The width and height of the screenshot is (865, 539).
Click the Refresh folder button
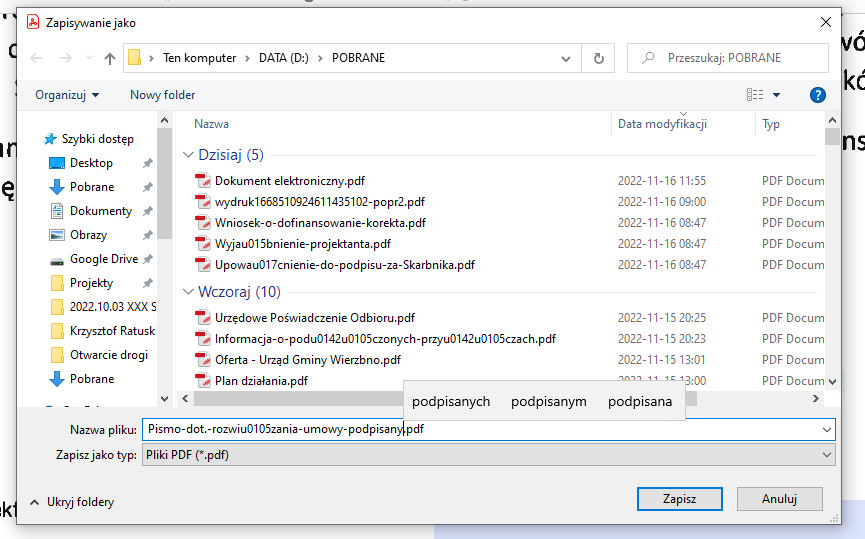pos(598,58)
